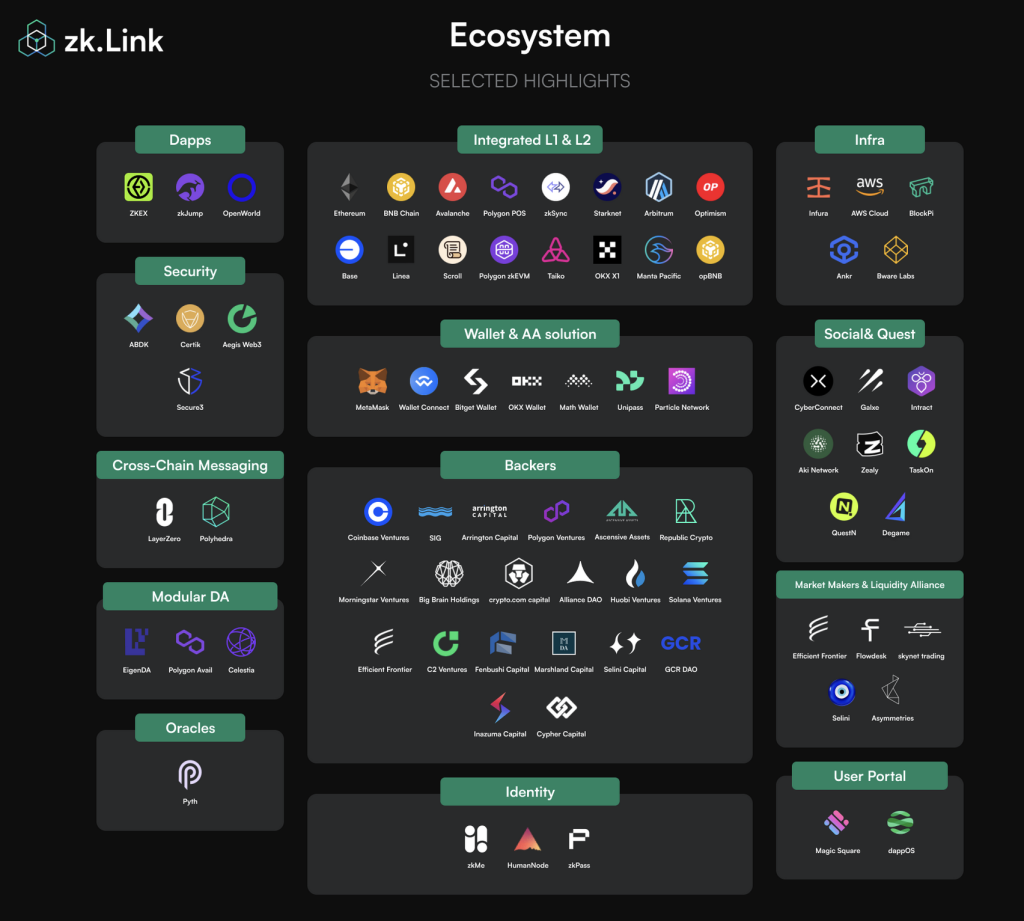Image resolution: width=1024 pixels, height=921 pixels.
Task: Select the Dapps category label
Action: 190,140
